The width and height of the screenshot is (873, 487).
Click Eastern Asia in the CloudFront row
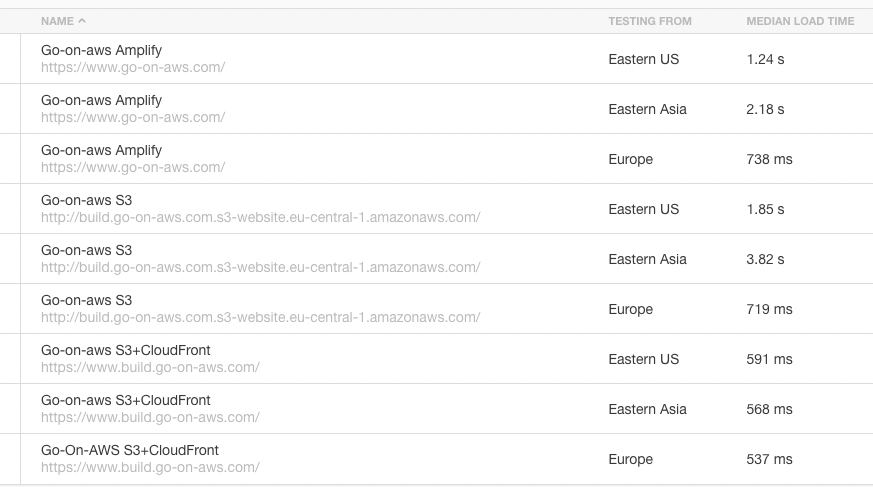click(647, 409)
